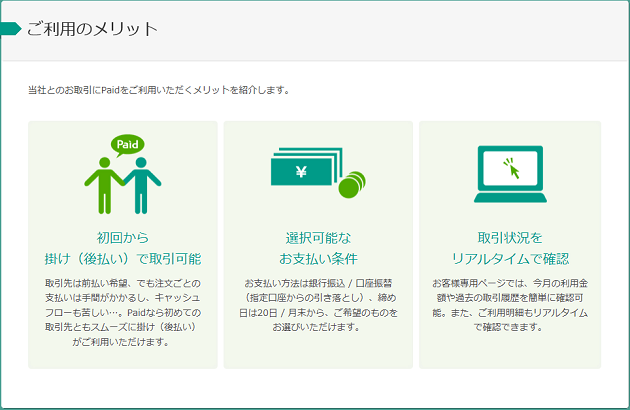Click the title 選択可能な
The height and width of the screenshot is (410, 630).
(x=318, y=238)
